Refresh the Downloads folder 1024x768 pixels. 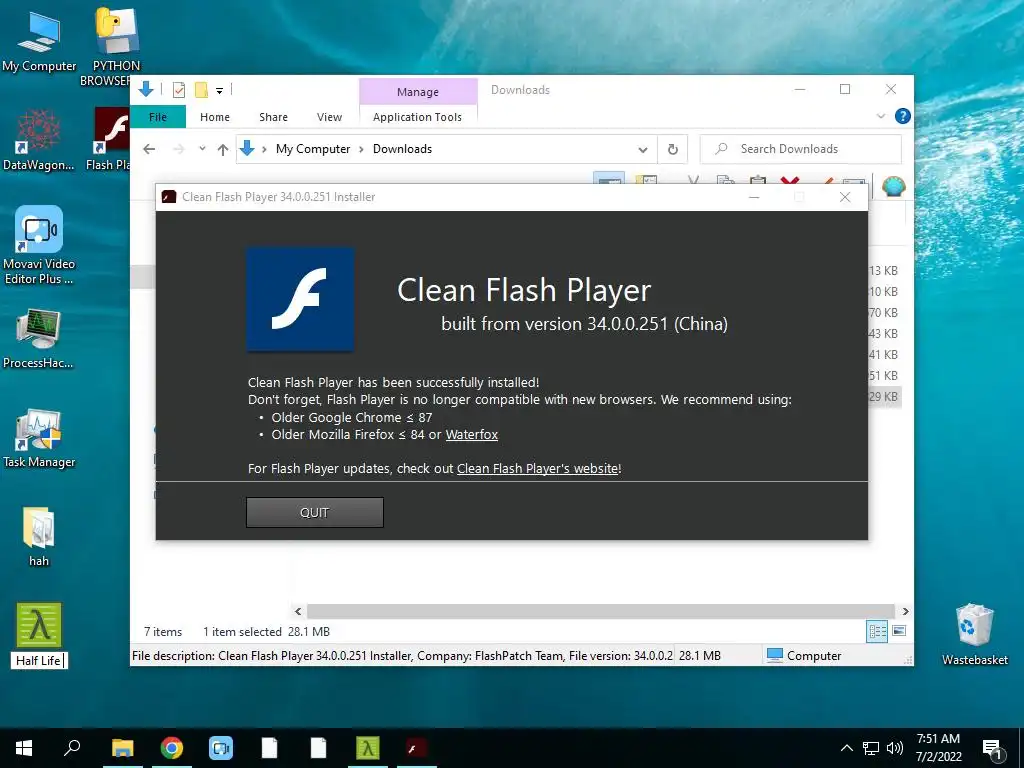(673, 150)
